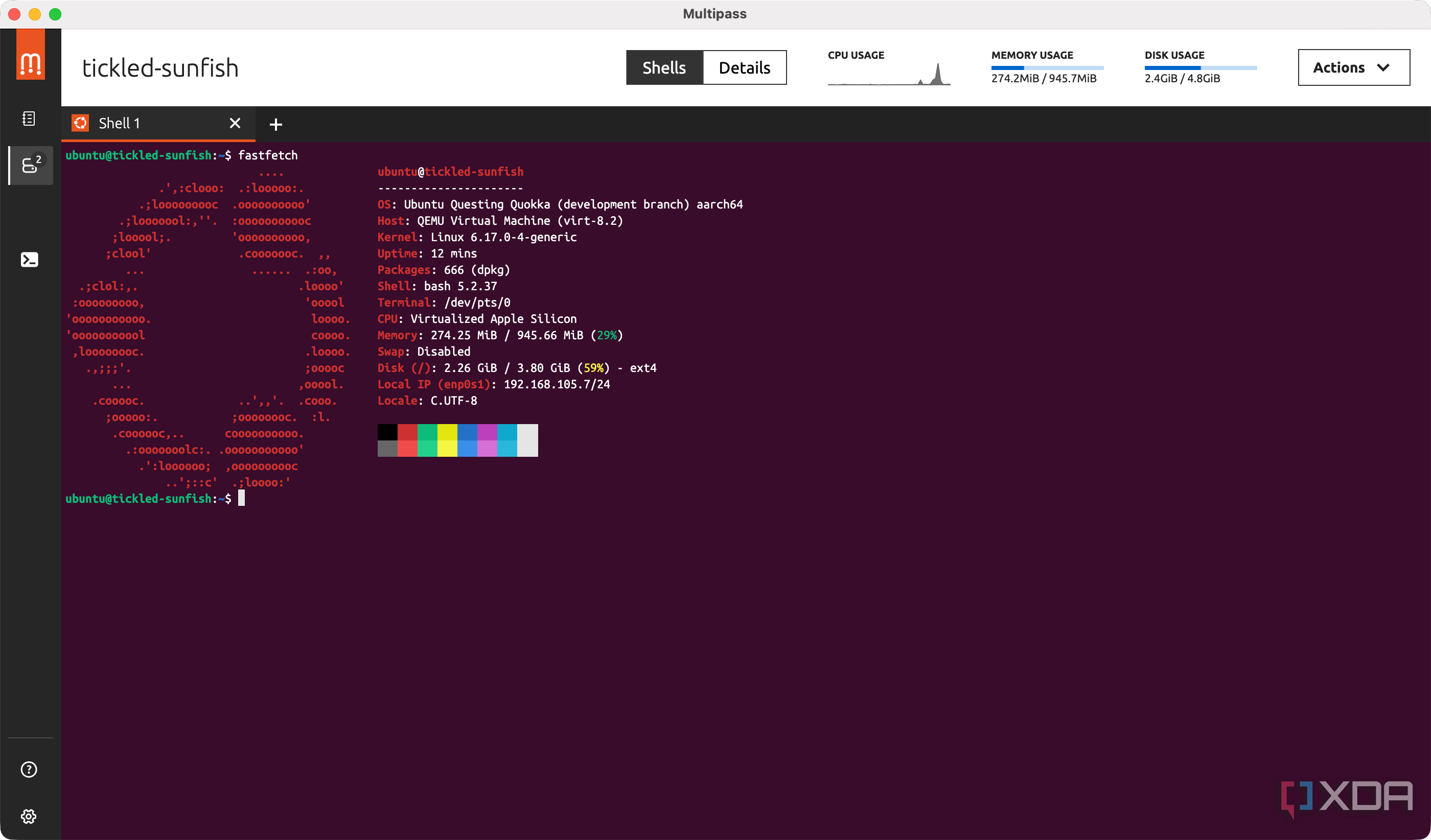Viewport: 1431px width, 840px height.
Task: Open the catalogue icon in the sidebar
Action: [x=29, y=119]
